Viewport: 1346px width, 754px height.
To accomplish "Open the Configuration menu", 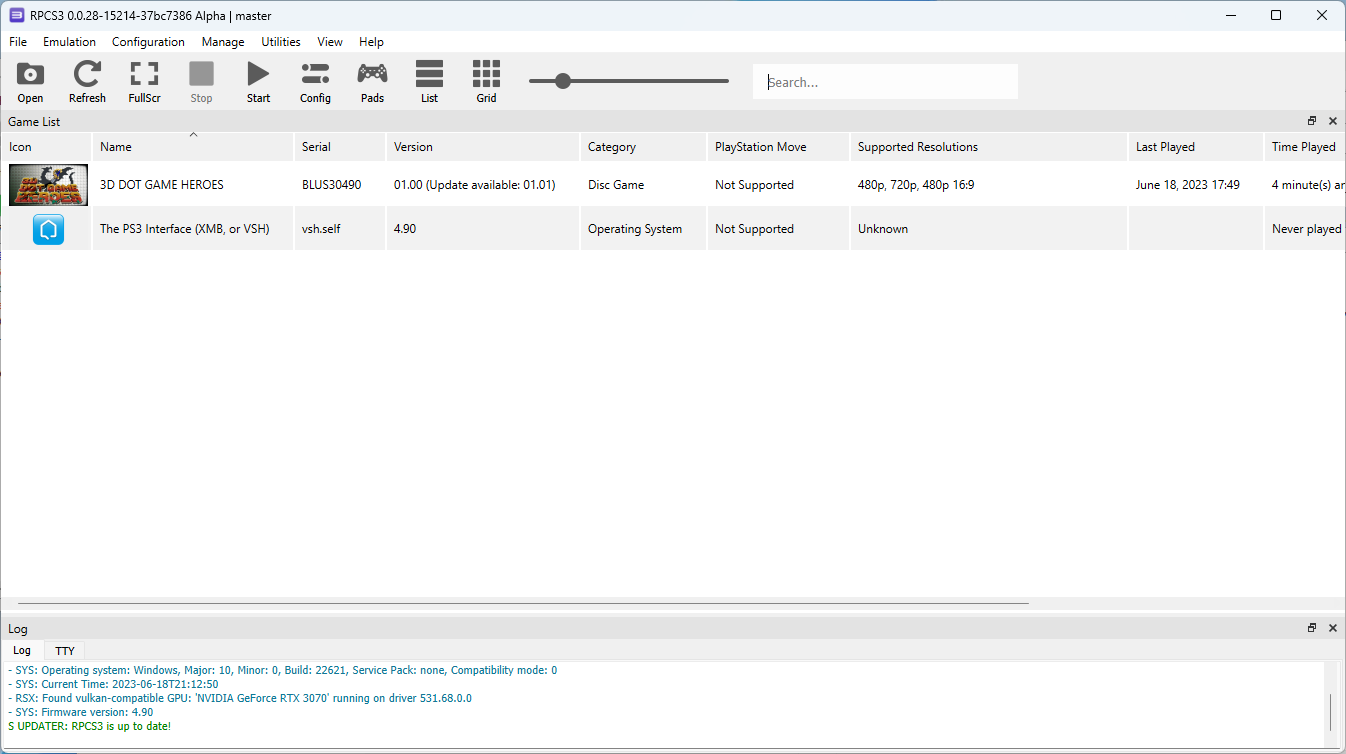I will (148, 42).
